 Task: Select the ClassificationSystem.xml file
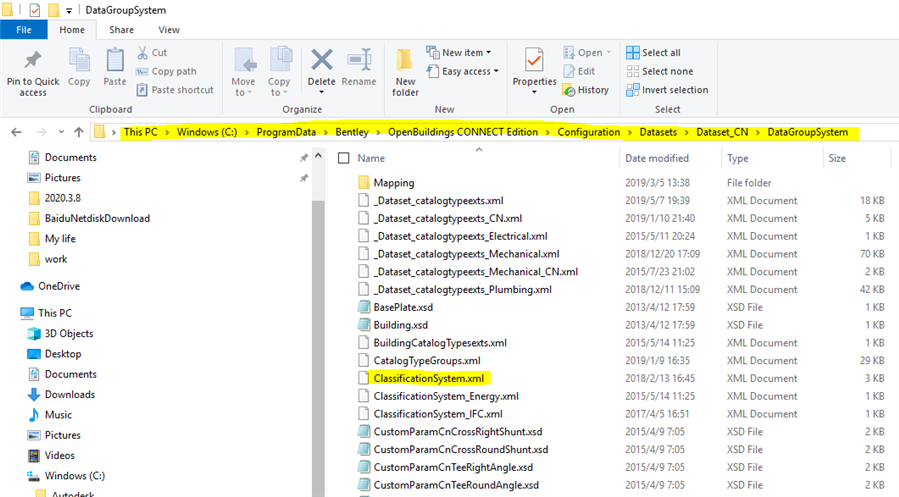tap(429, 378)
